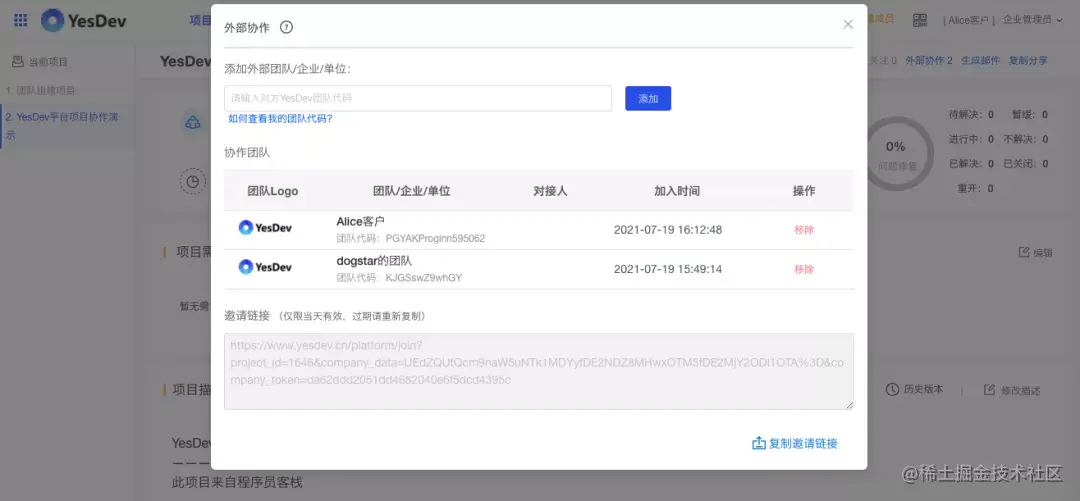The width and height of the screenshot is (1080, 501).
Task: Click the dogstar的团队 team name
Action: tap(374, 260)
